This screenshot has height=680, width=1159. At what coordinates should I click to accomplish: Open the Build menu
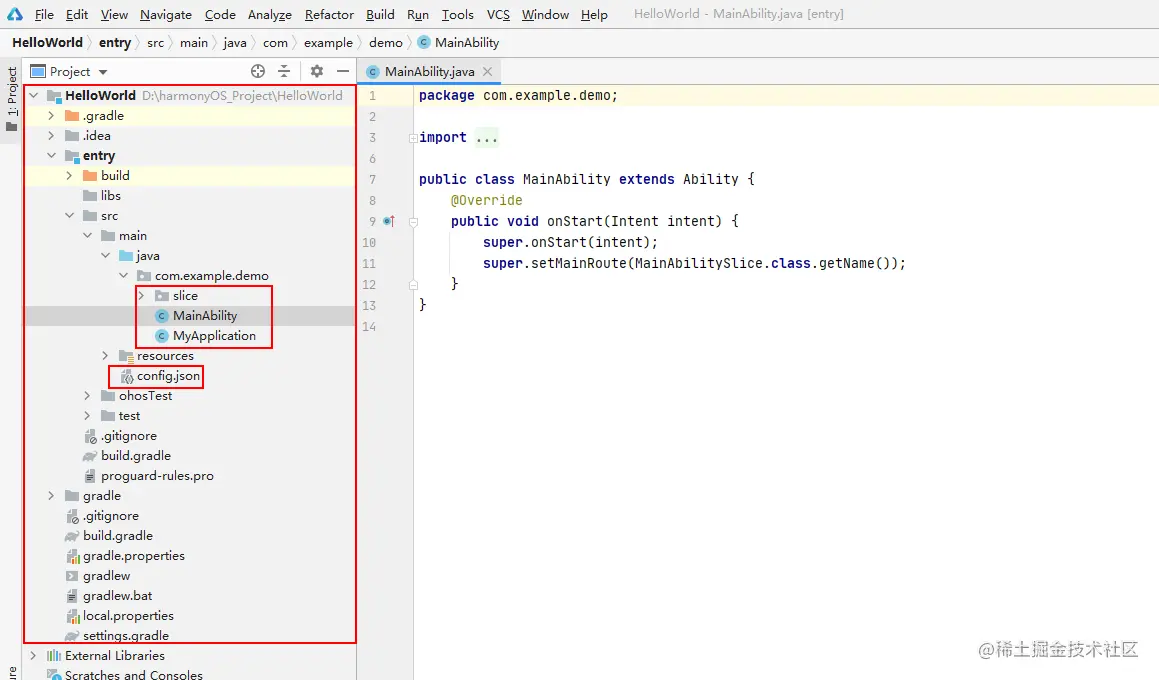click(x=380, y=14)
